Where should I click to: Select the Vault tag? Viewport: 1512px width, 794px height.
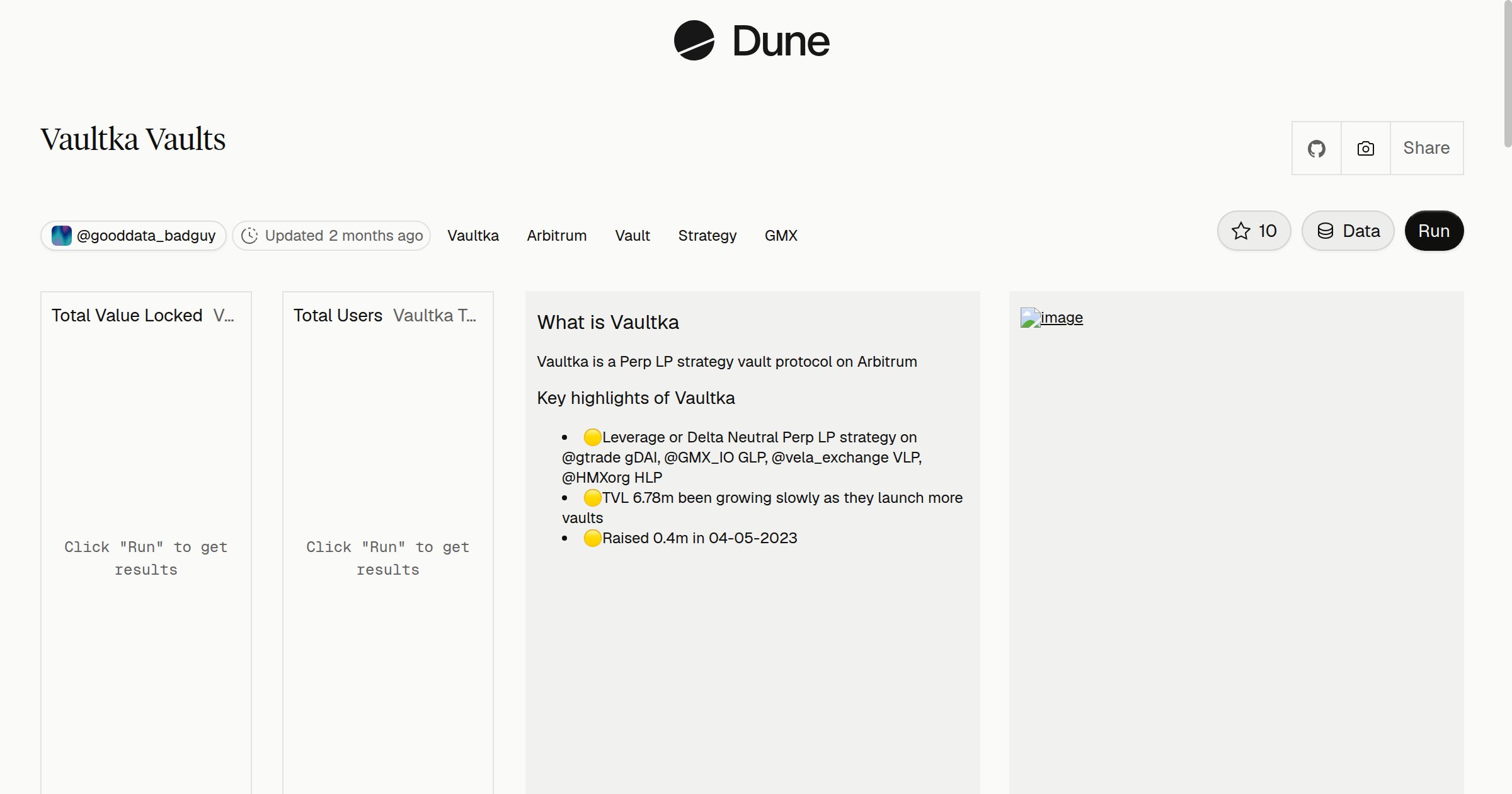pyautogui.click(x=633, y=236)
